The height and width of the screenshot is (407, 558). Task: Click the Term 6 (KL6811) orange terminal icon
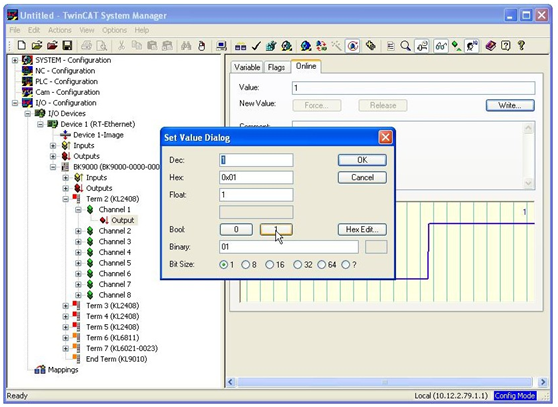tap(76, 338)
